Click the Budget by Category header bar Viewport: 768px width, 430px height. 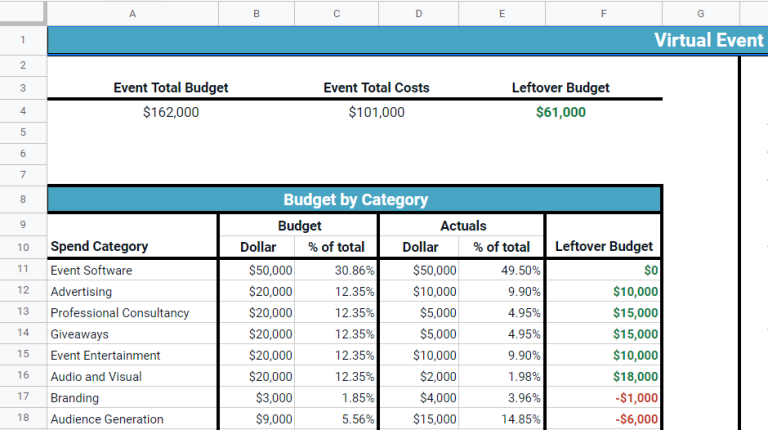(x=355, y=199)
